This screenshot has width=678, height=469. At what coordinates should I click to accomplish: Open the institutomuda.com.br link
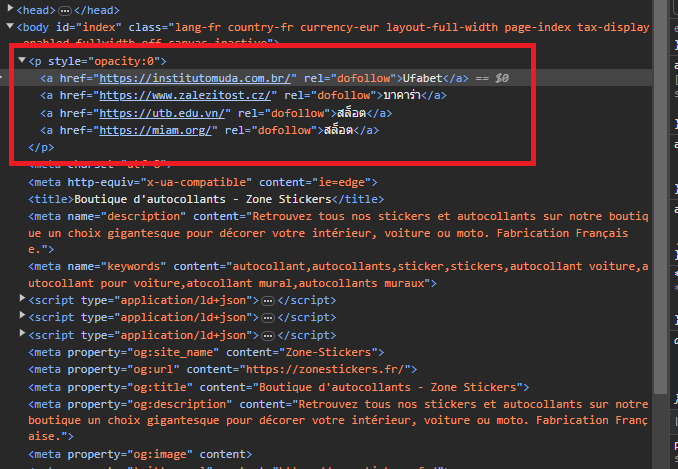195,78
